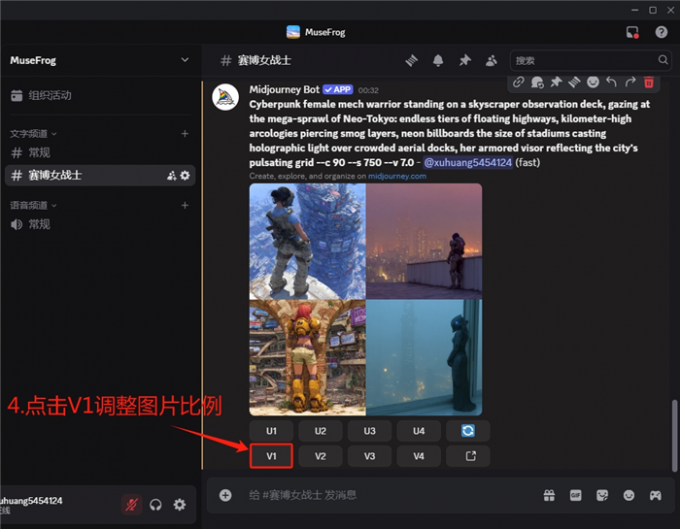Click the Midjourney Bot avatar
The width and height of the screenshot is (680, 529).
coord(226,97)
